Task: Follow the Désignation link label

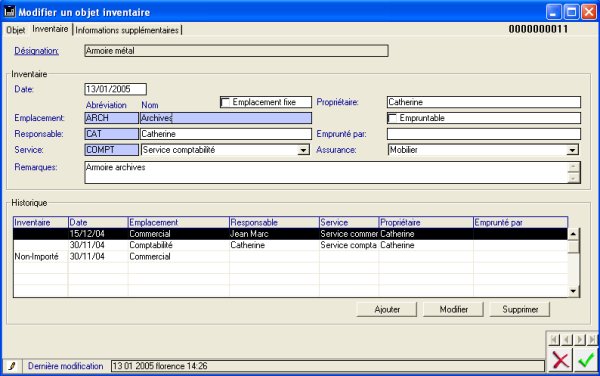Action: click(36, 51)
